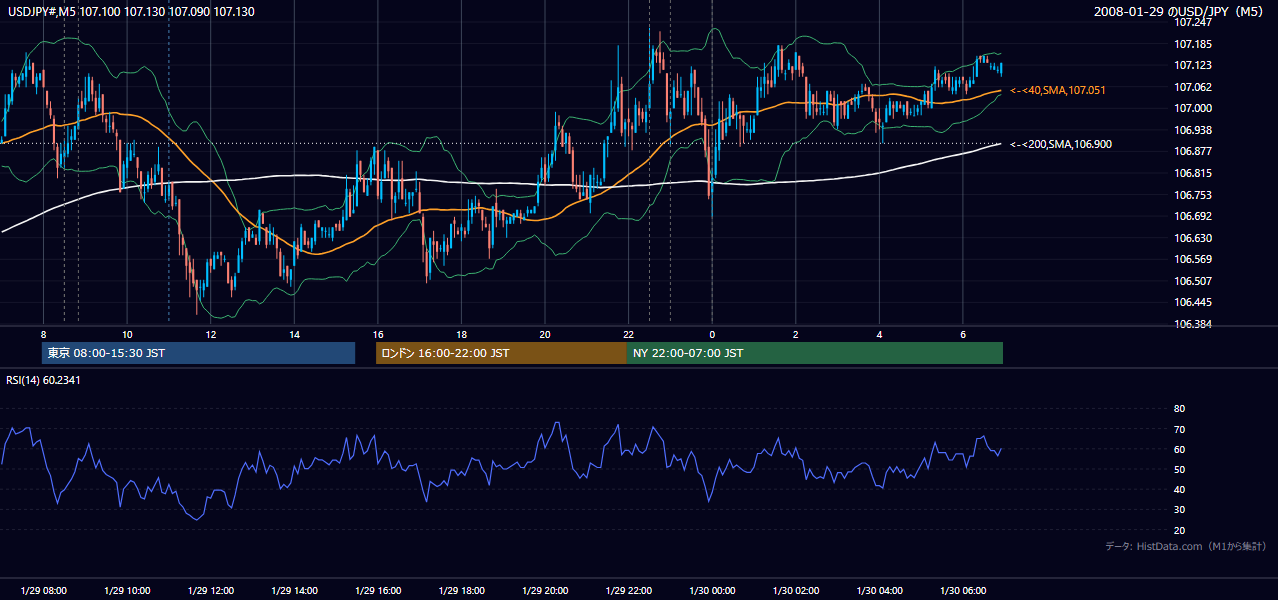This screenshot has width=1278, height=600.
Task: Click RSI scale value 70
Action: pos(1179,429)
